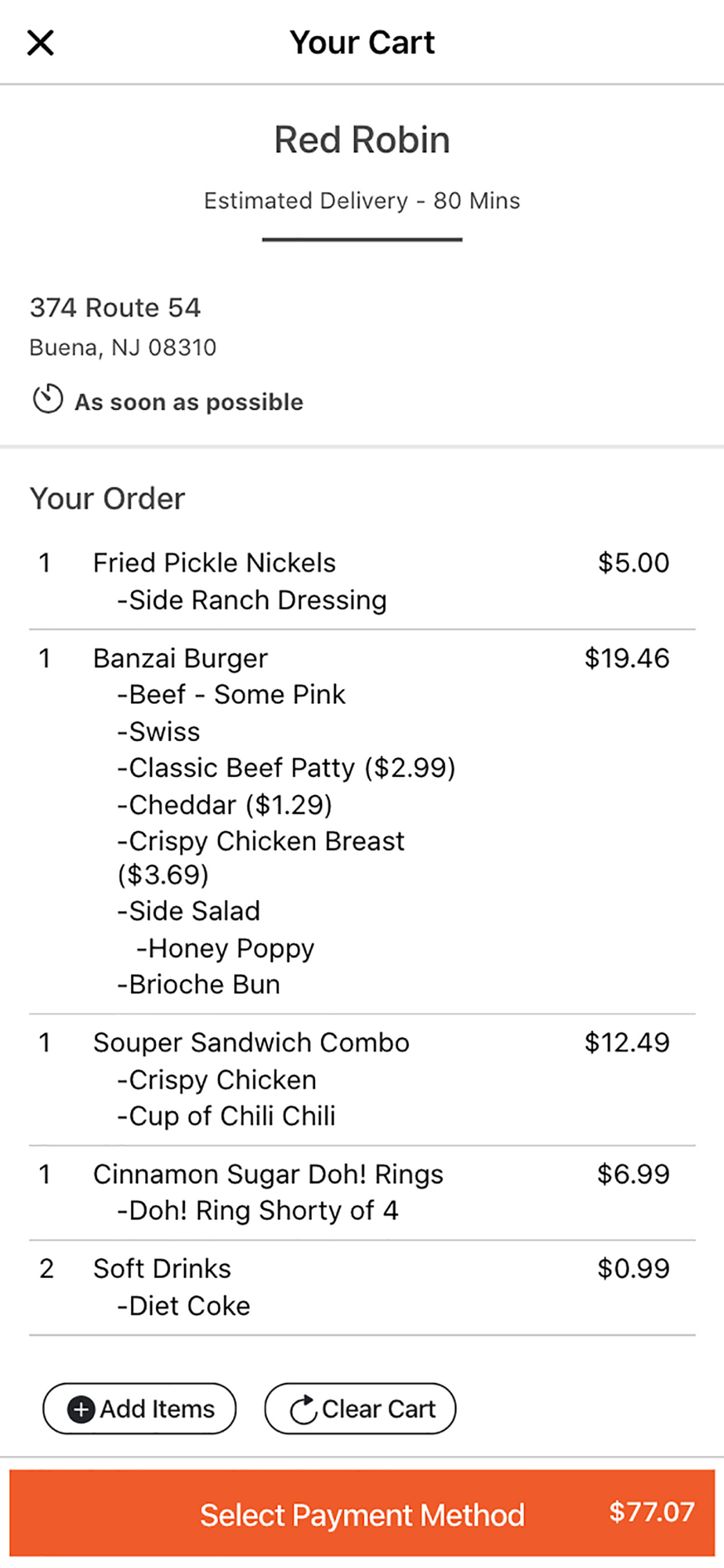
Task: Tap Select Payment Method
Action: coord(361,1515)
